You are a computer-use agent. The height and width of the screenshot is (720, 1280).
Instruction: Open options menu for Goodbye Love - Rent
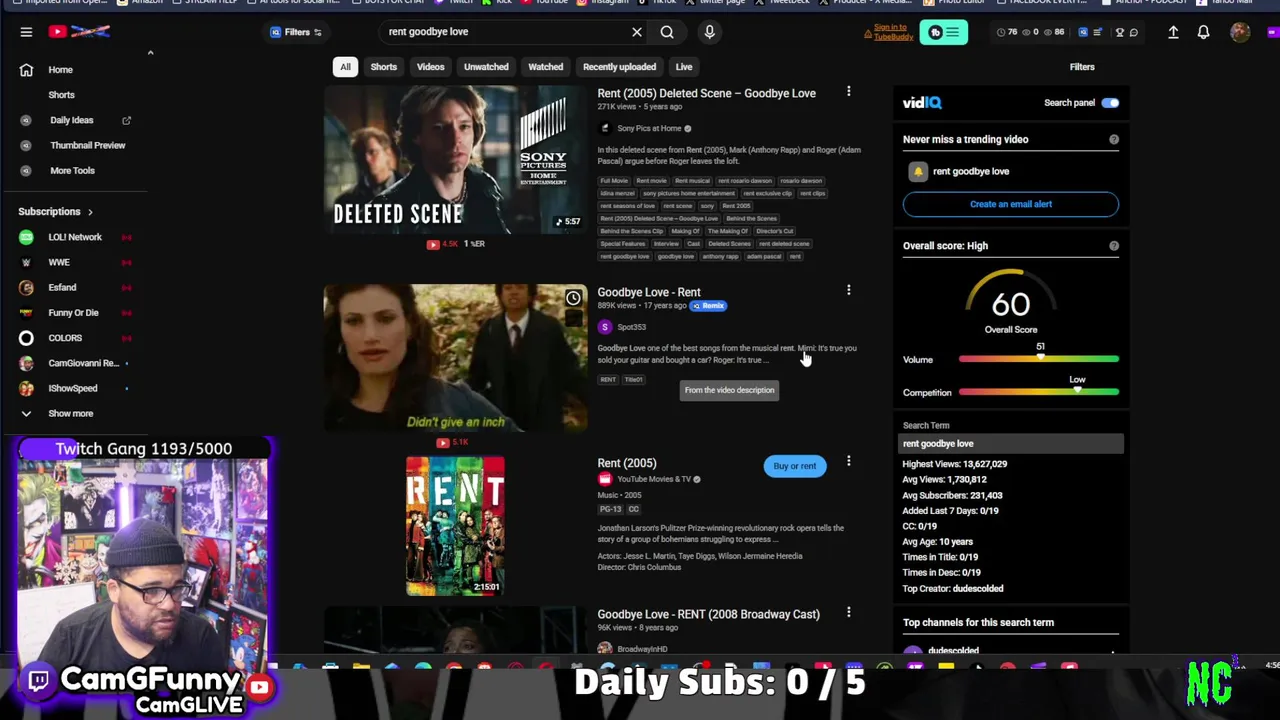tap(849, 291)
